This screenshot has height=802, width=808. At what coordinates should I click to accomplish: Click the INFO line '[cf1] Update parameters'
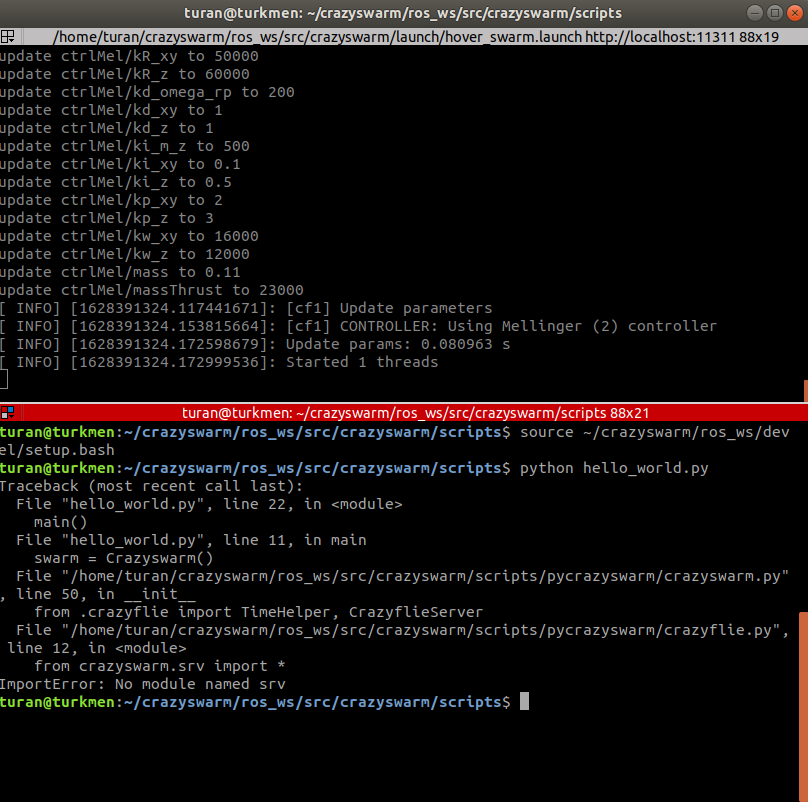246,308
